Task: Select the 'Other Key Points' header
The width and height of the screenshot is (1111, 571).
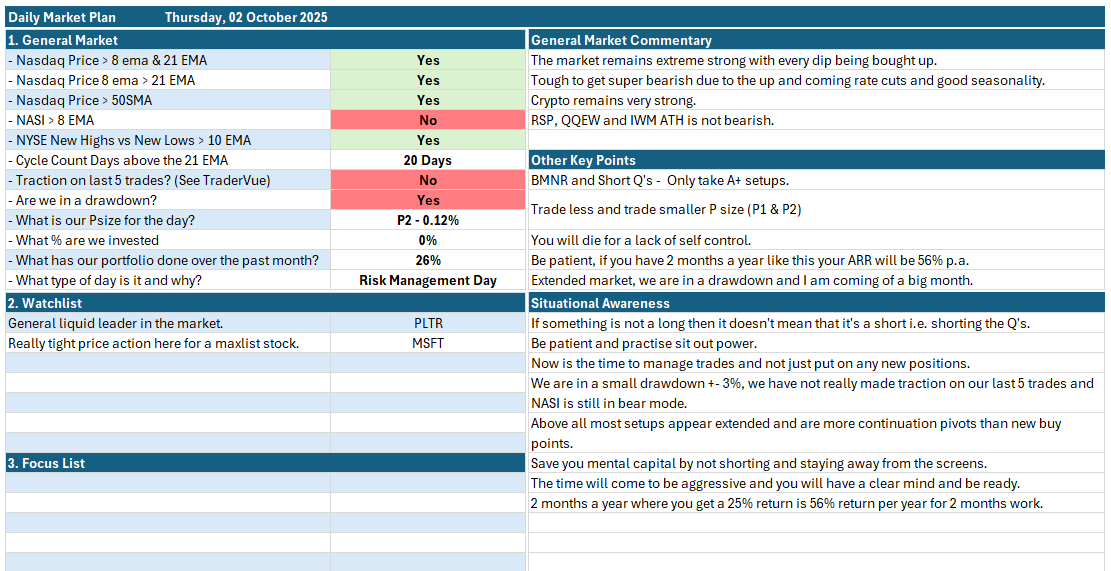Action: tap(817, 160)
